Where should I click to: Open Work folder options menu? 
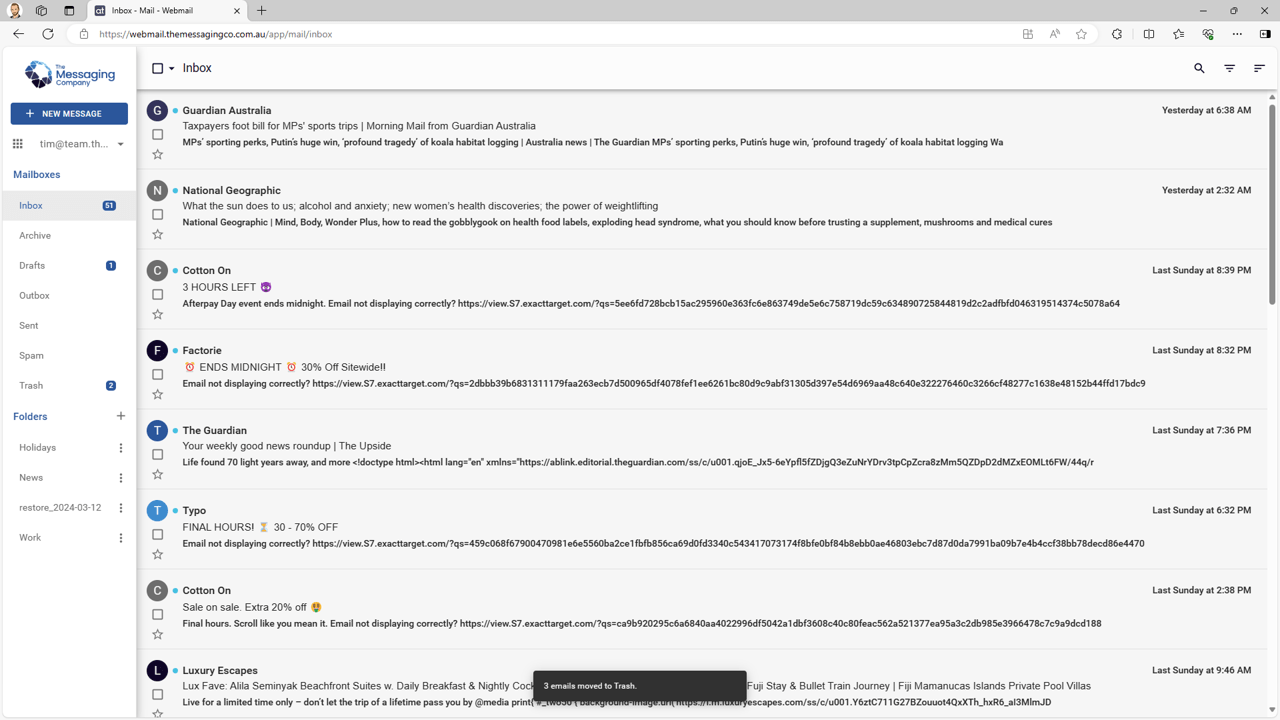[121, 538]
